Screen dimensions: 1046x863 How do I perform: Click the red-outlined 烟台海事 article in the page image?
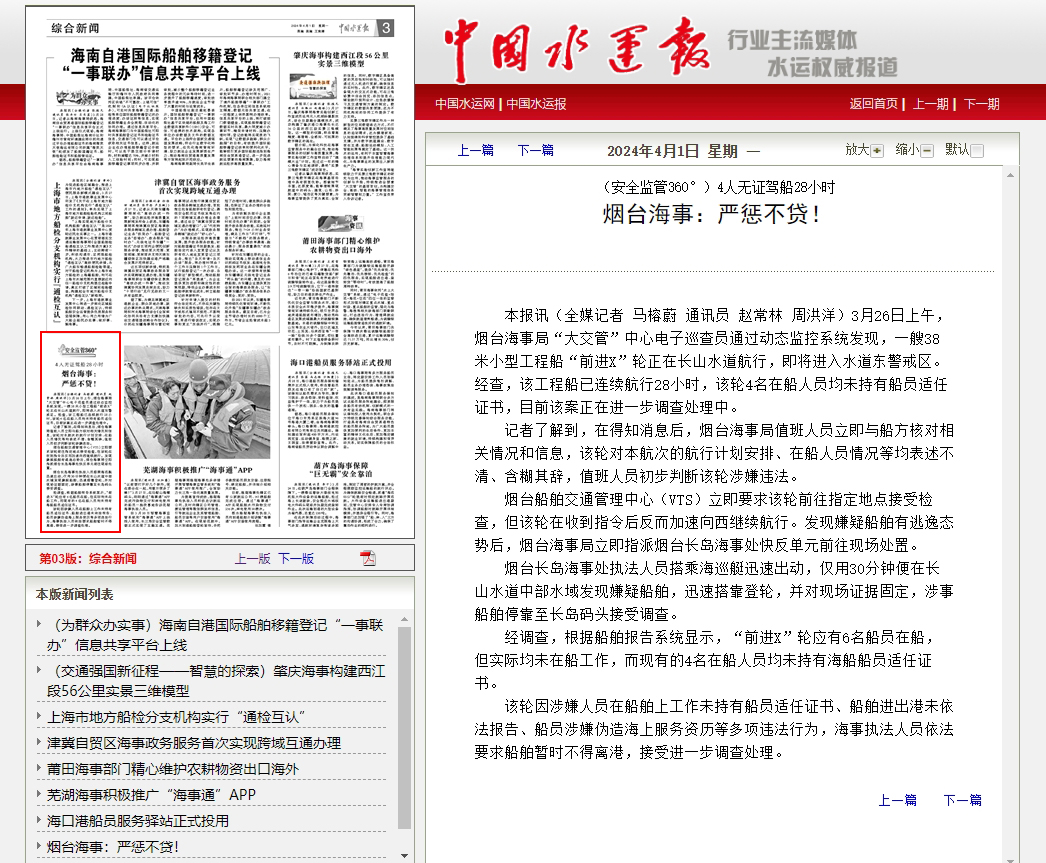80,432
